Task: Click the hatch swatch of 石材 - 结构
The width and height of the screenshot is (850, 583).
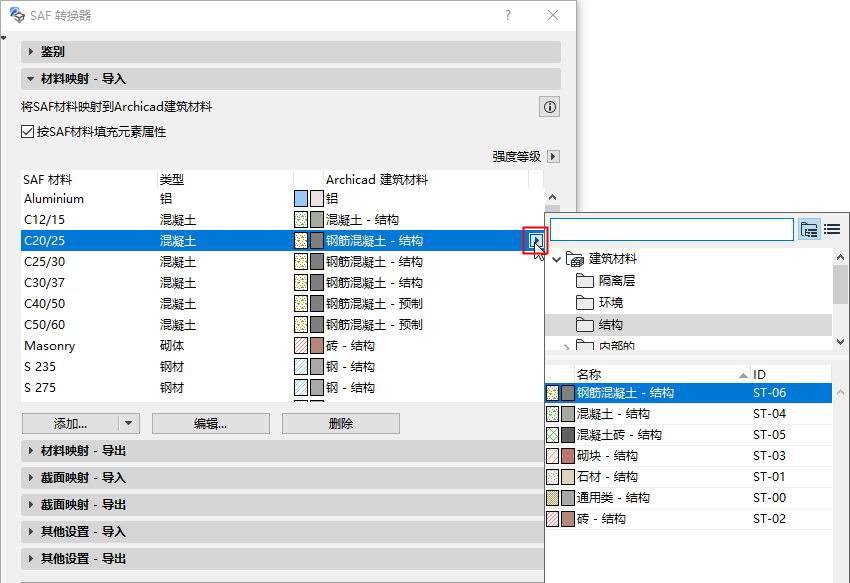Action: (x=552, y=477)
